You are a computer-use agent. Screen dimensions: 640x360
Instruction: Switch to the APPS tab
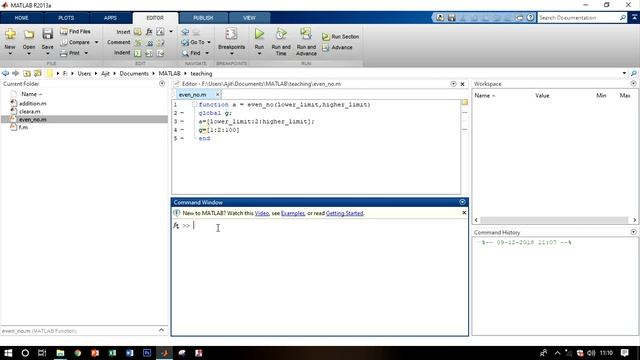110,18
